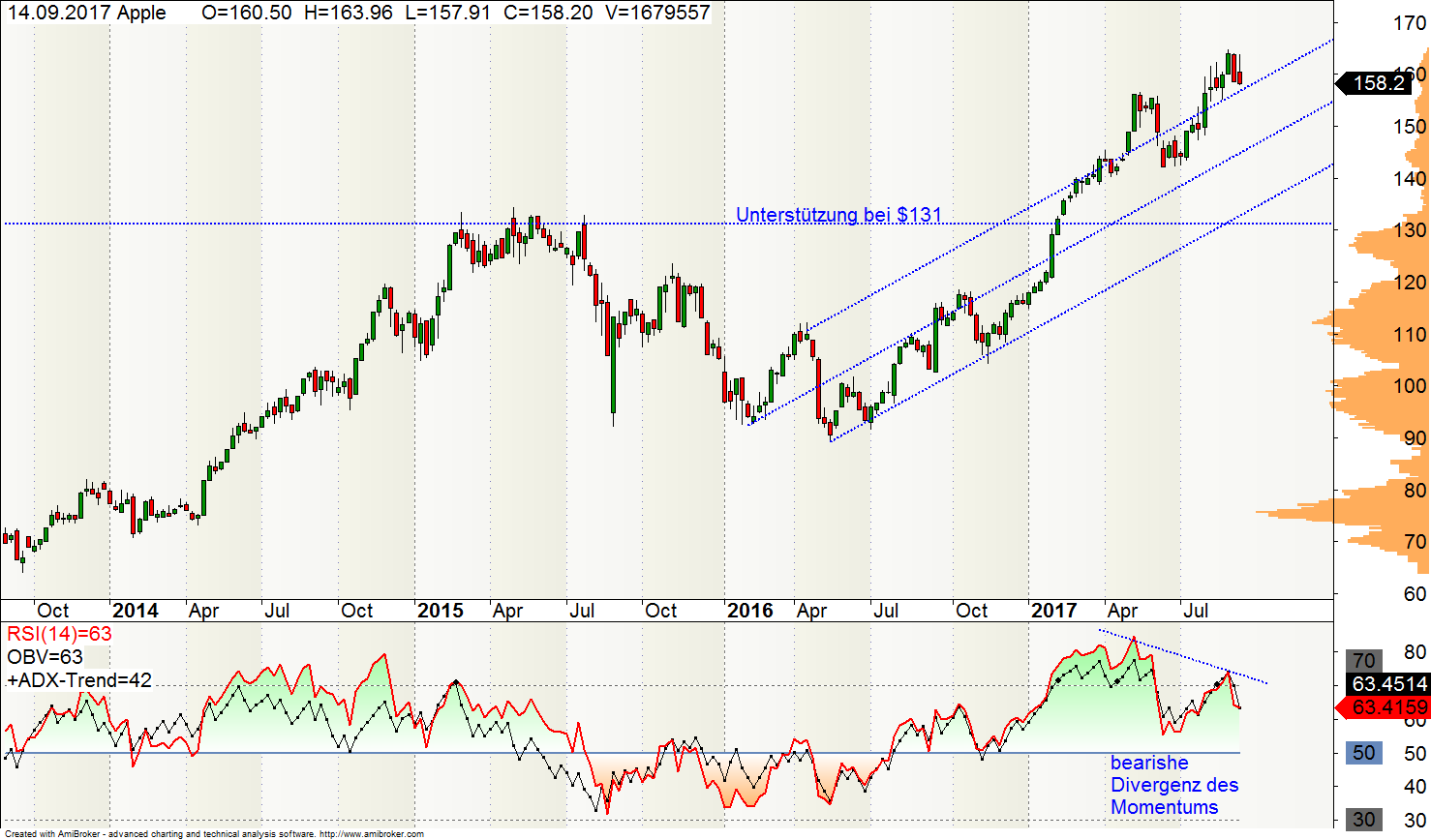Click the 'Created with AmiBroker' footer text

(54, 834)
